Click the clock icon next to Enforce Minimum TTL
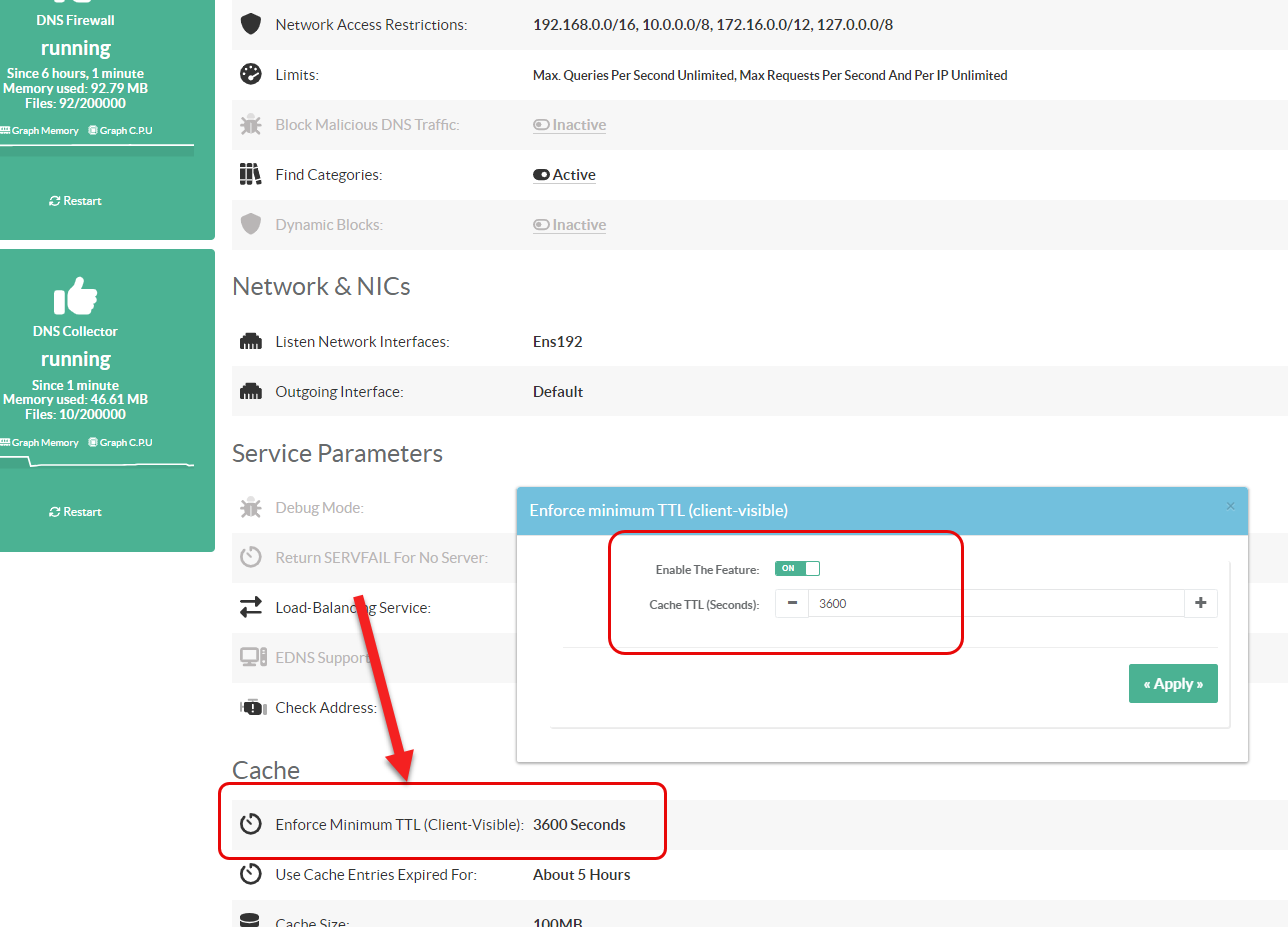This screenshot has width=1288, height=927. coord(251,824)
